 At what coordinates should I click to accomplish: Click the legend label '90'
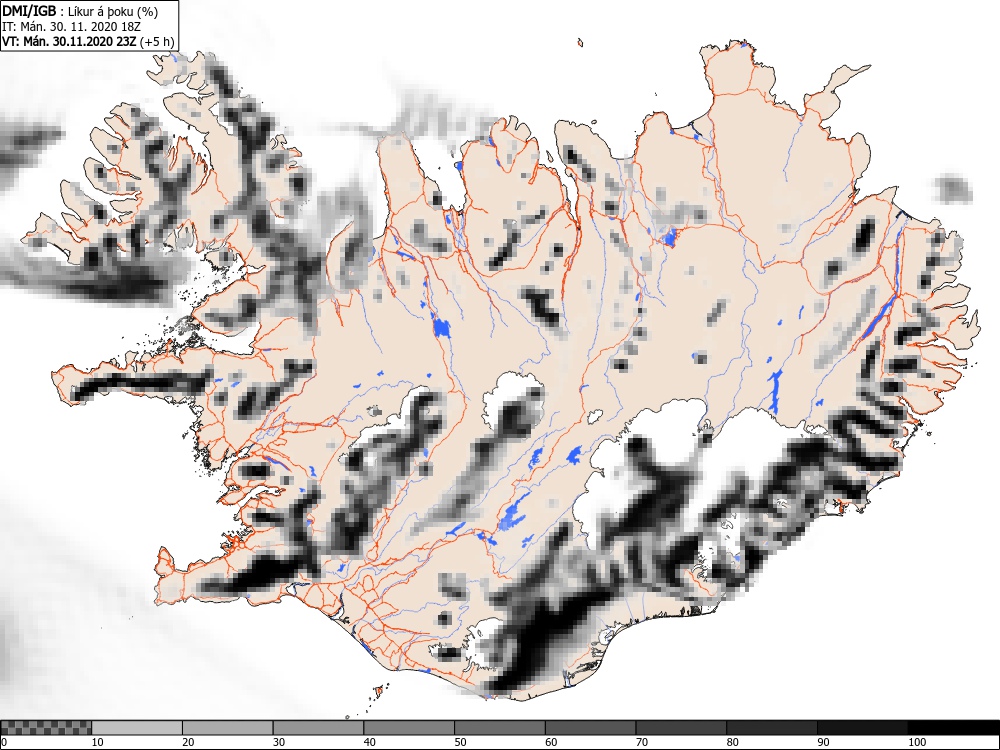click(823, 742)
